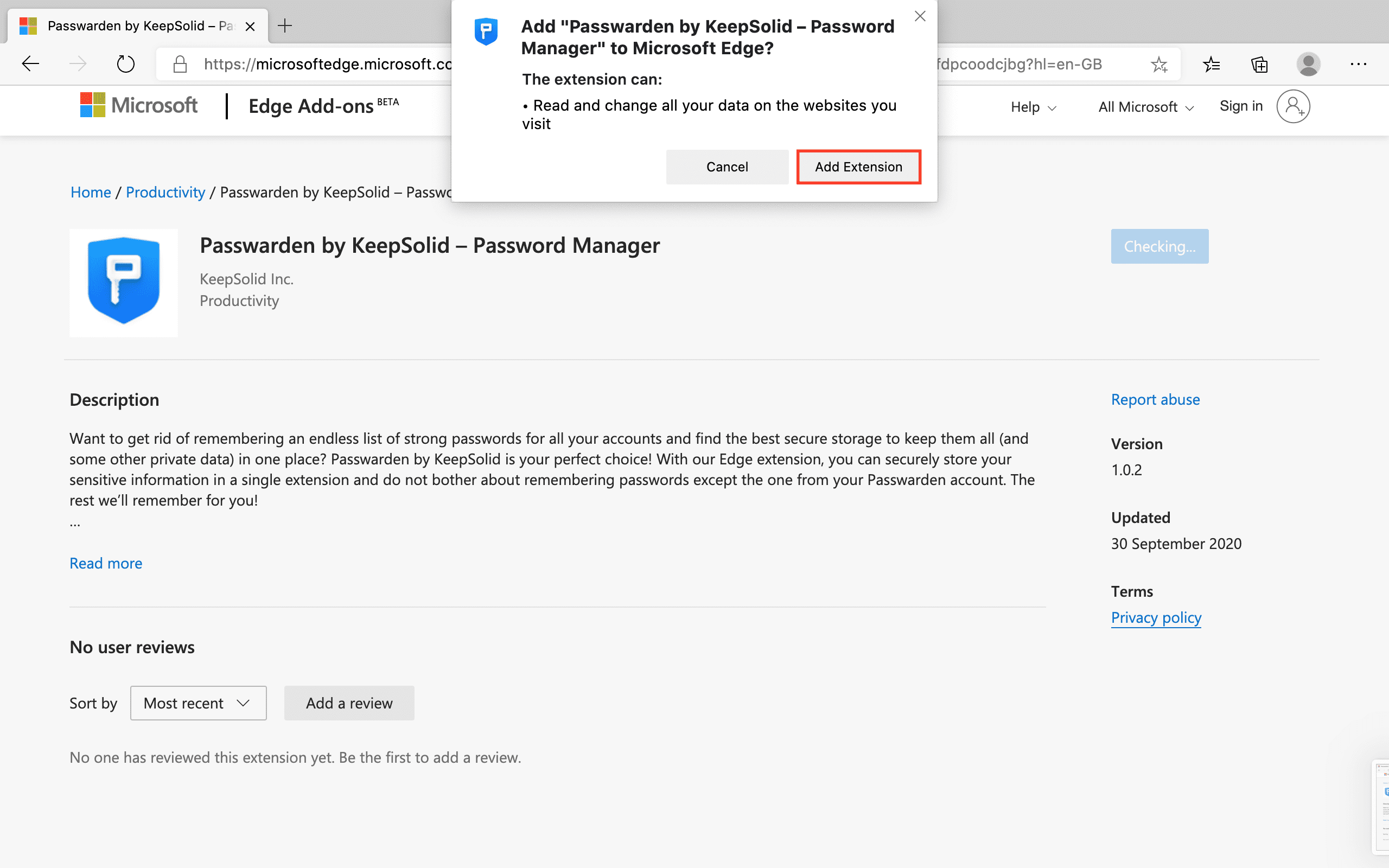The image size is (1389, 868).
Task: Open Settings and more ellipsis menu
Action: (x=1358, y=65)
